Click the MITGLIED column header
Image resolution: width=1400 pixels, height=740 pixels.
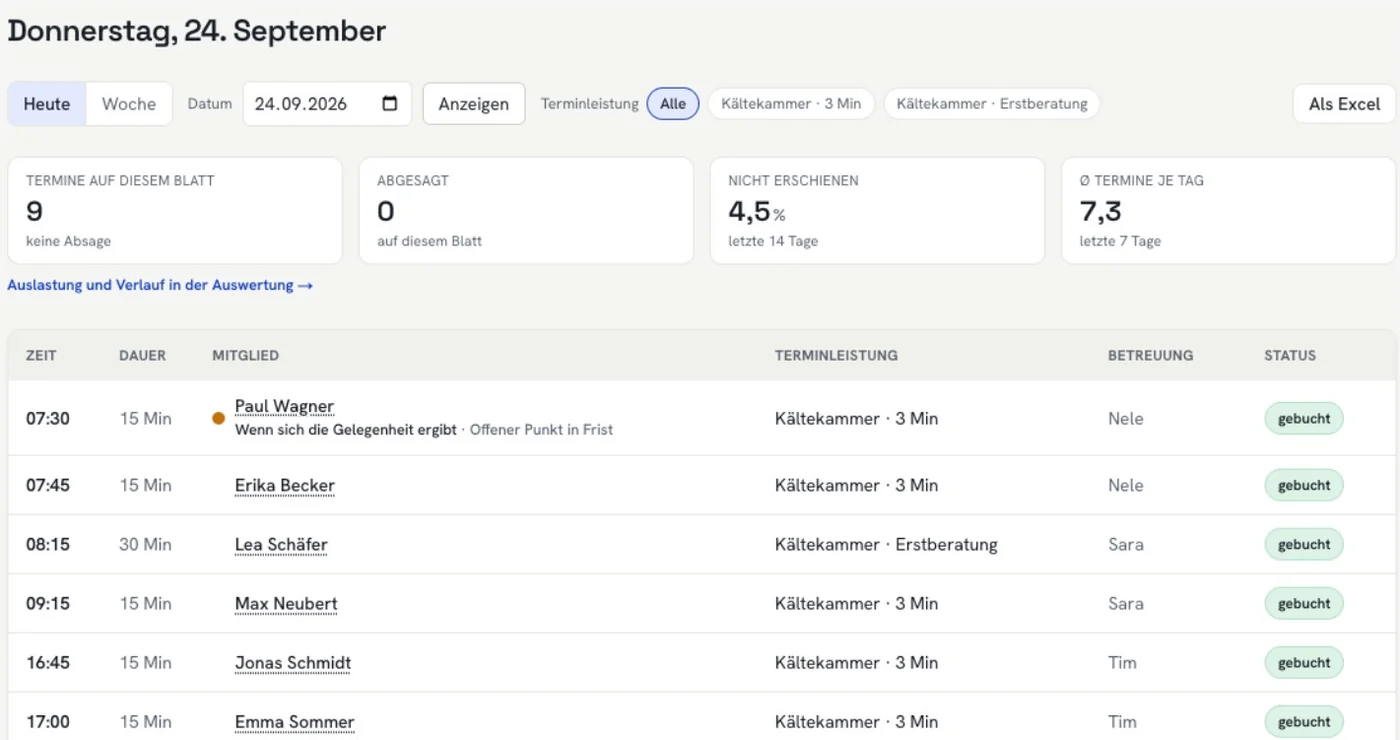(245, 355)
